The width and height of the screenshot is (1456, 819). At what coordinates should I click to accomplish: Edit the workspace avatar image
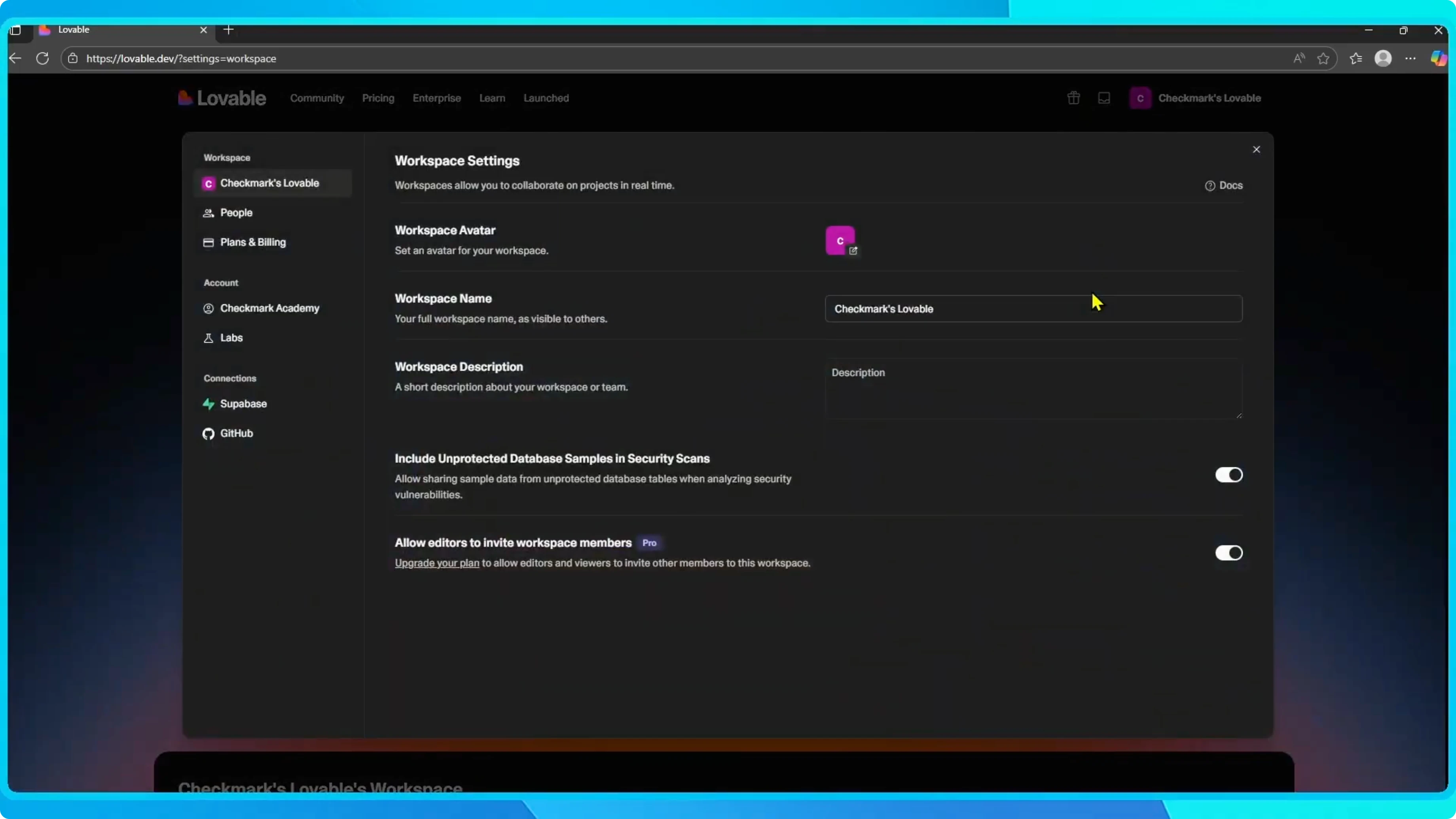[853, 250]
